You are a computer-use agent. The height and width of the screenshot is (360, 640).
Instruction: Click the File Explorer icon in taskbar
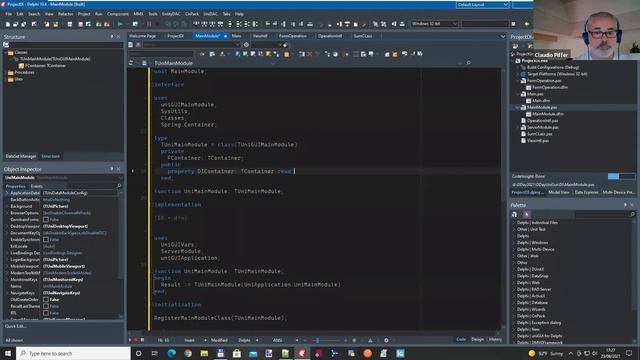point(204,353)
